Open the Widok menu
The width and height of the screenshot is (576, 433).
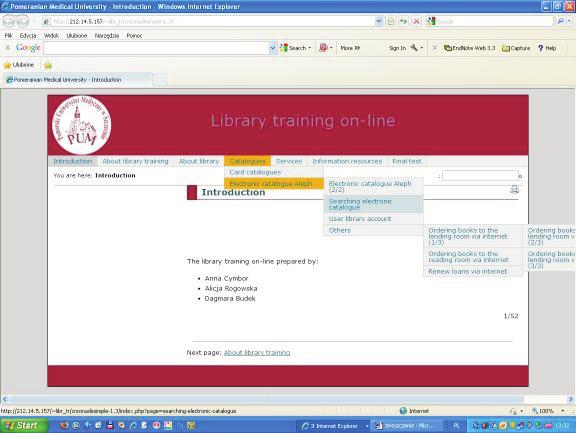tap(51, 36)
